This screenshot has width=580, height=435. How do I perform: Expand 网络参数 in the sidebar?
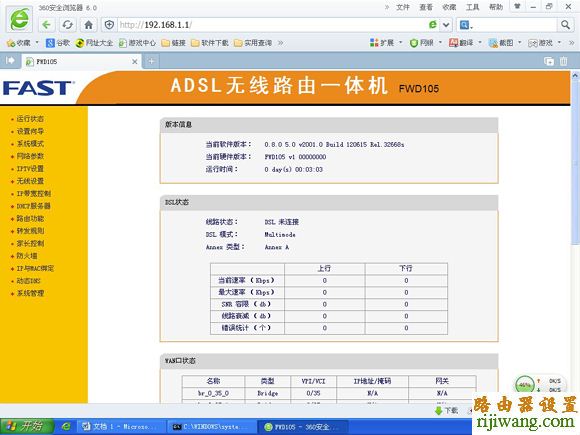point(30,156)
